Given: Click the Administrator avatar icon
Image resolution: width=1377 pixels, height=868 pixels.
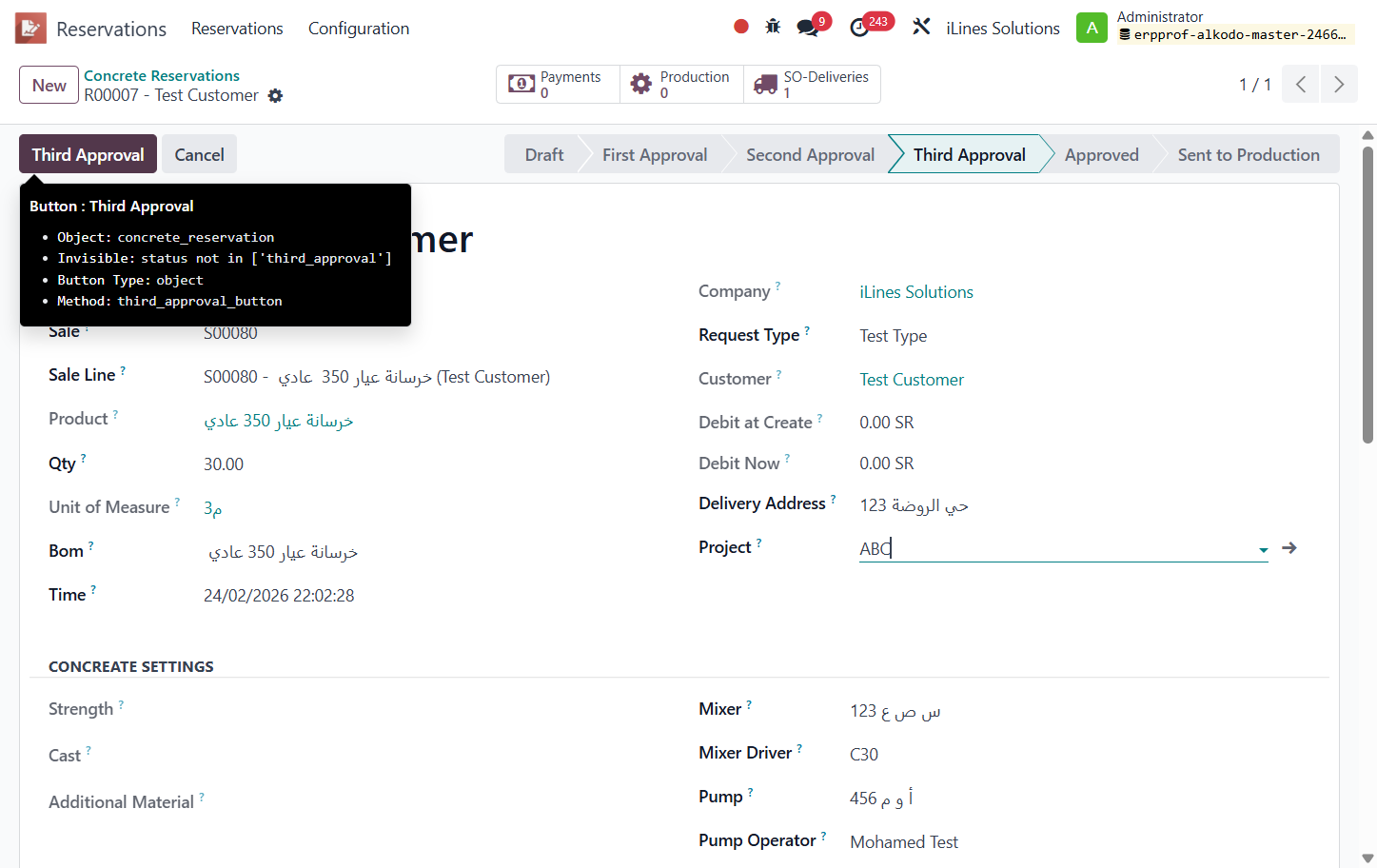Looking at the screenshot, I should click(x=1092, y=28).
